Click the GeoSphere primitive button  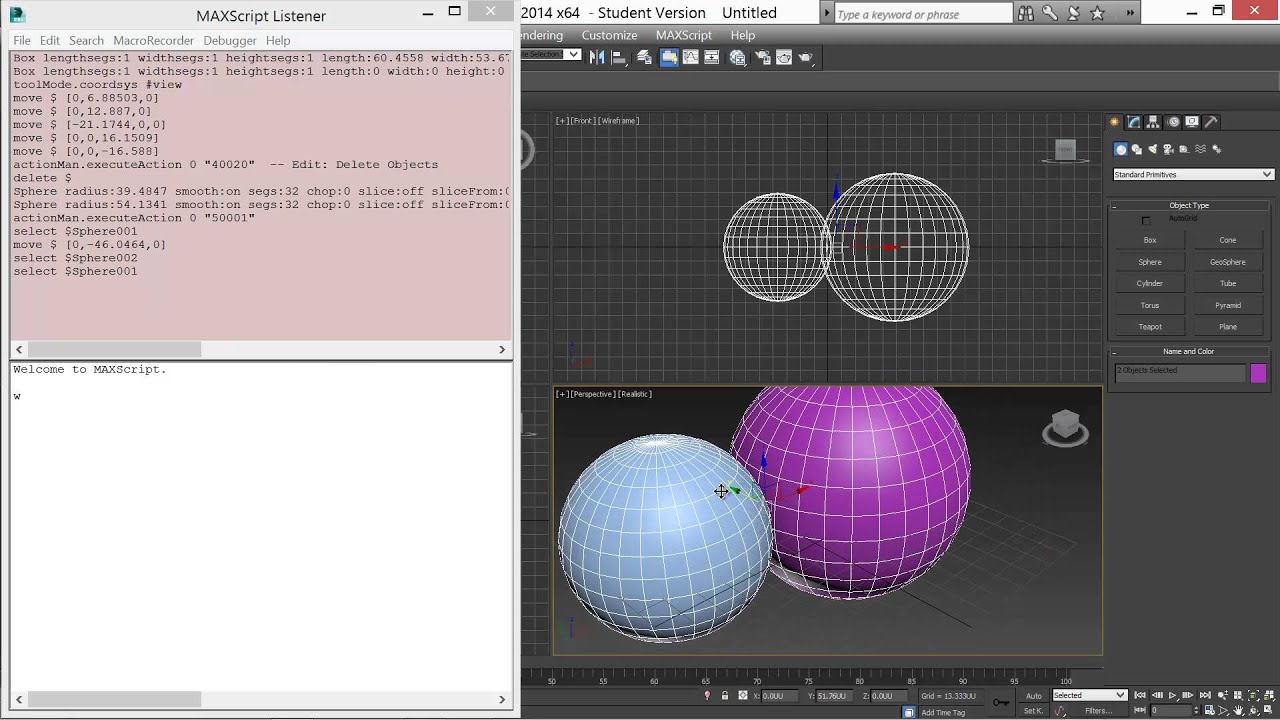[x=1227, y=262]
